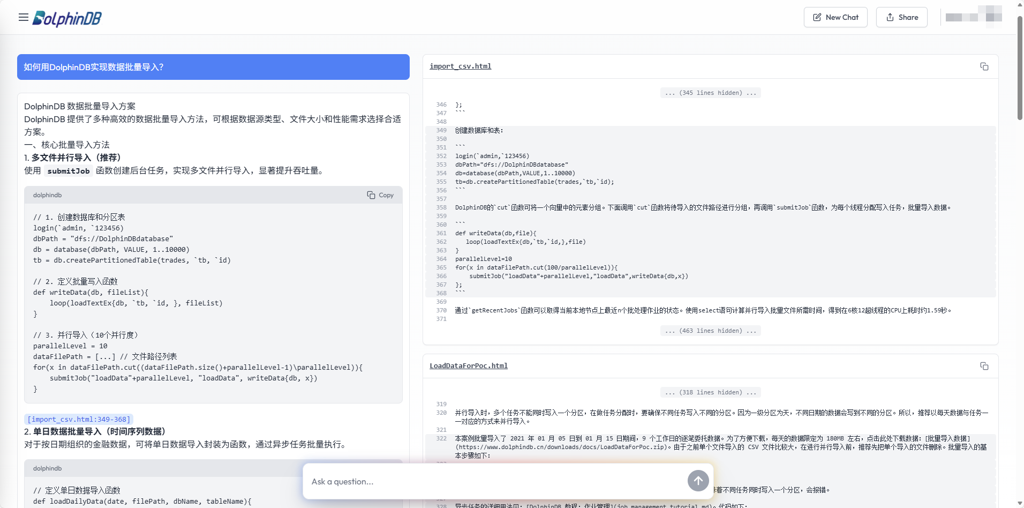Copy the first dolphindb code block

pyautogui.click(x=380, y=195)
